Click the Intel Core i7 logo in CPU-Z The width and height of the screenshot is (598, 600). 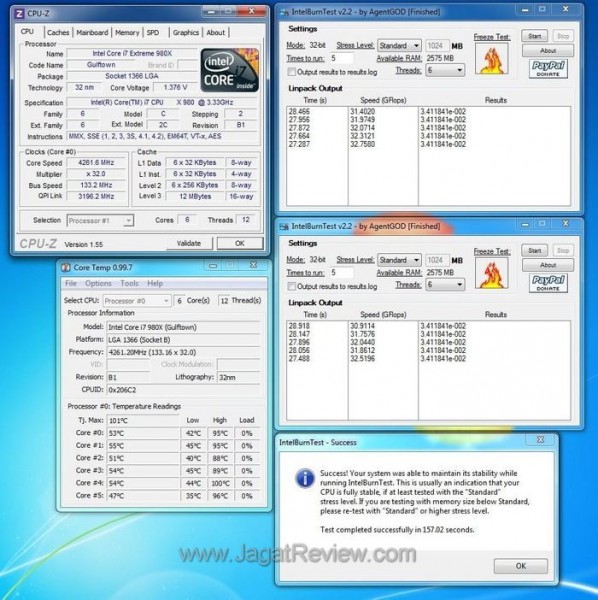click(230, 70)
